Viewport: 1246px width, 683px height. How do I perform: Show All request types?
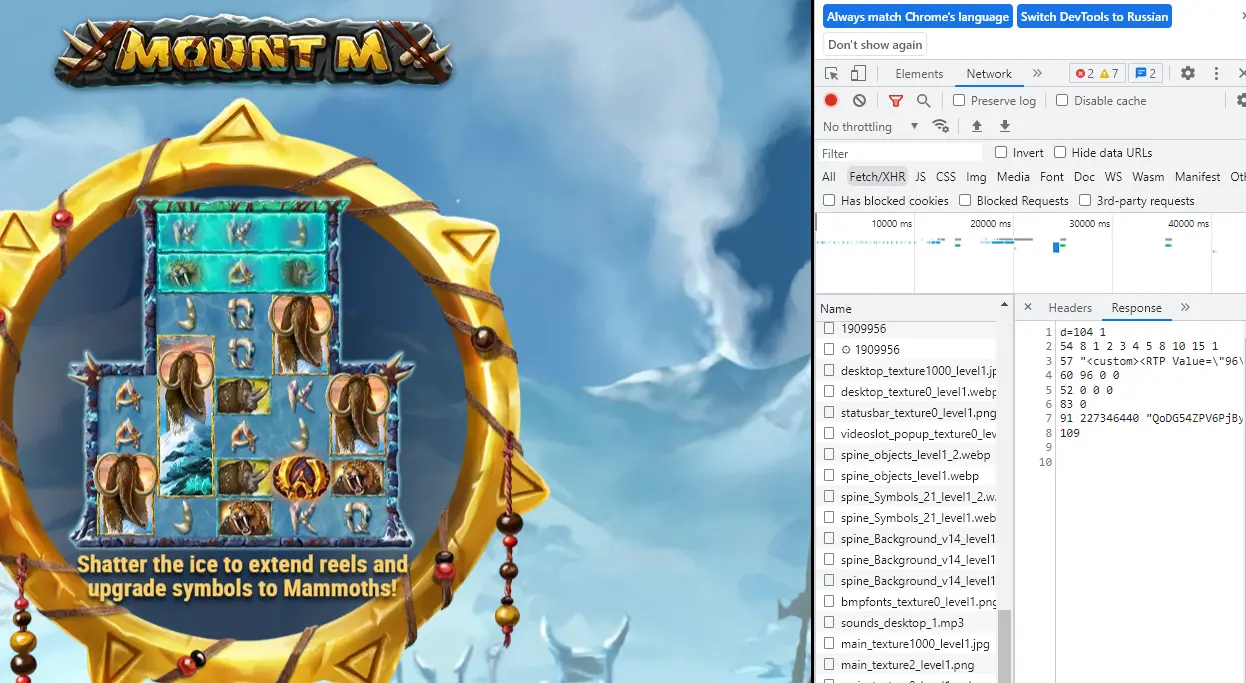829,176
